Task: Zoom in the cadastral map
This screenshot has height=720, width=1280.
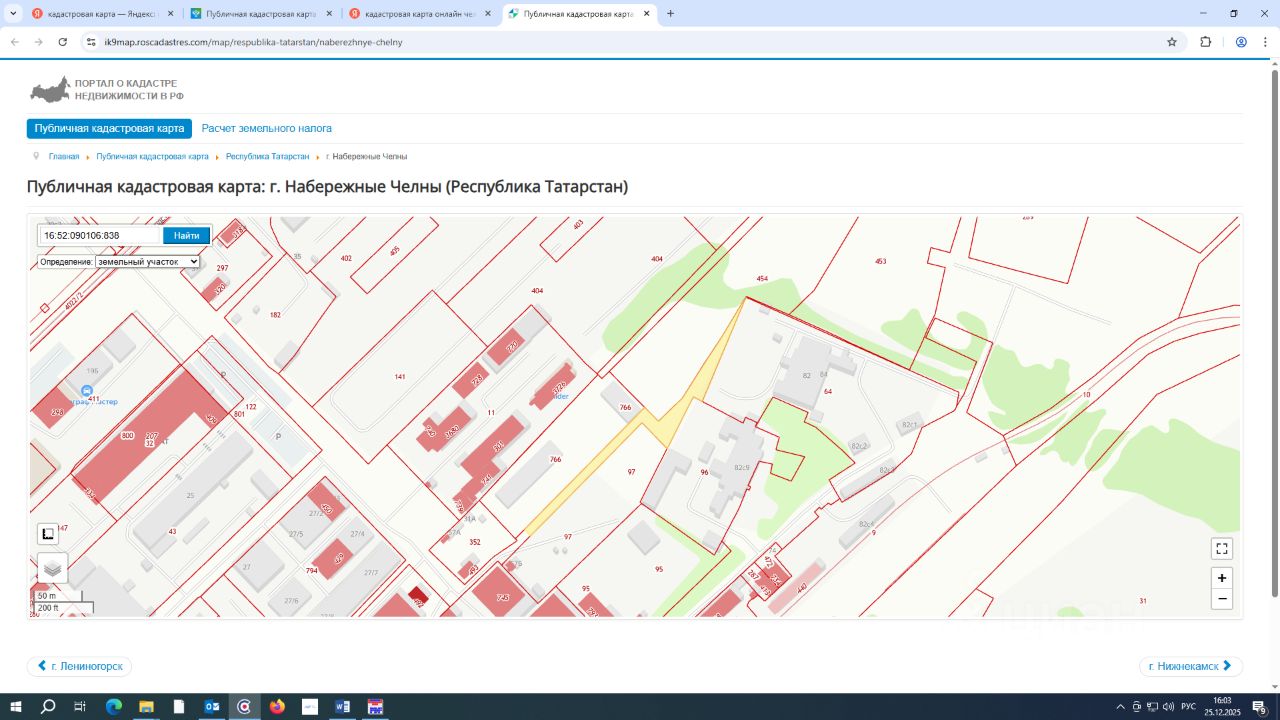Action: (x=1221, y=578)
